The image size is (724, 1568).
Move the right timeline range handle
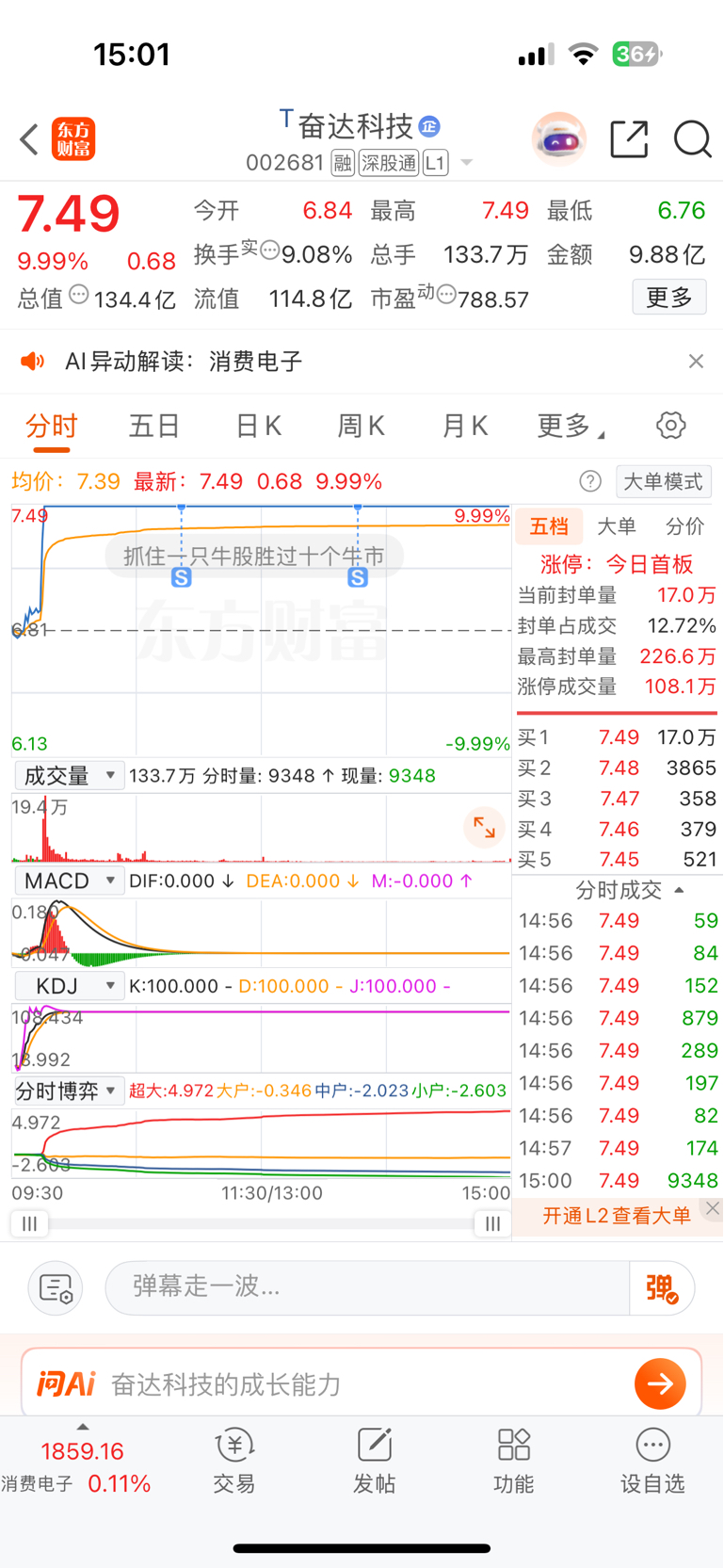pos(492,1223)
